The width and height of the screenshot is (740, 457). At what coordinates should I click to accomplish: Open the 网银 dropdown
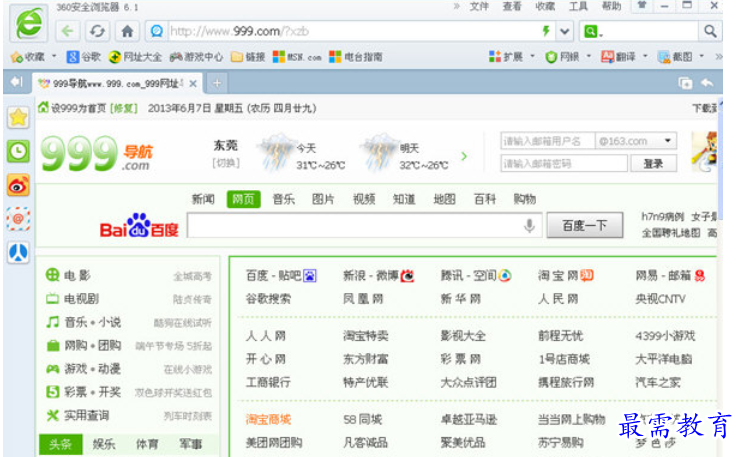(x=568, y=57)
